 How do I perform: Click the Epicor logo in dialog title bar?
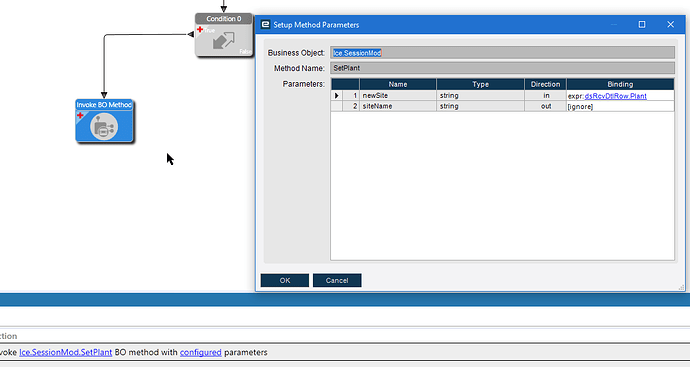[x=265, y=25]
